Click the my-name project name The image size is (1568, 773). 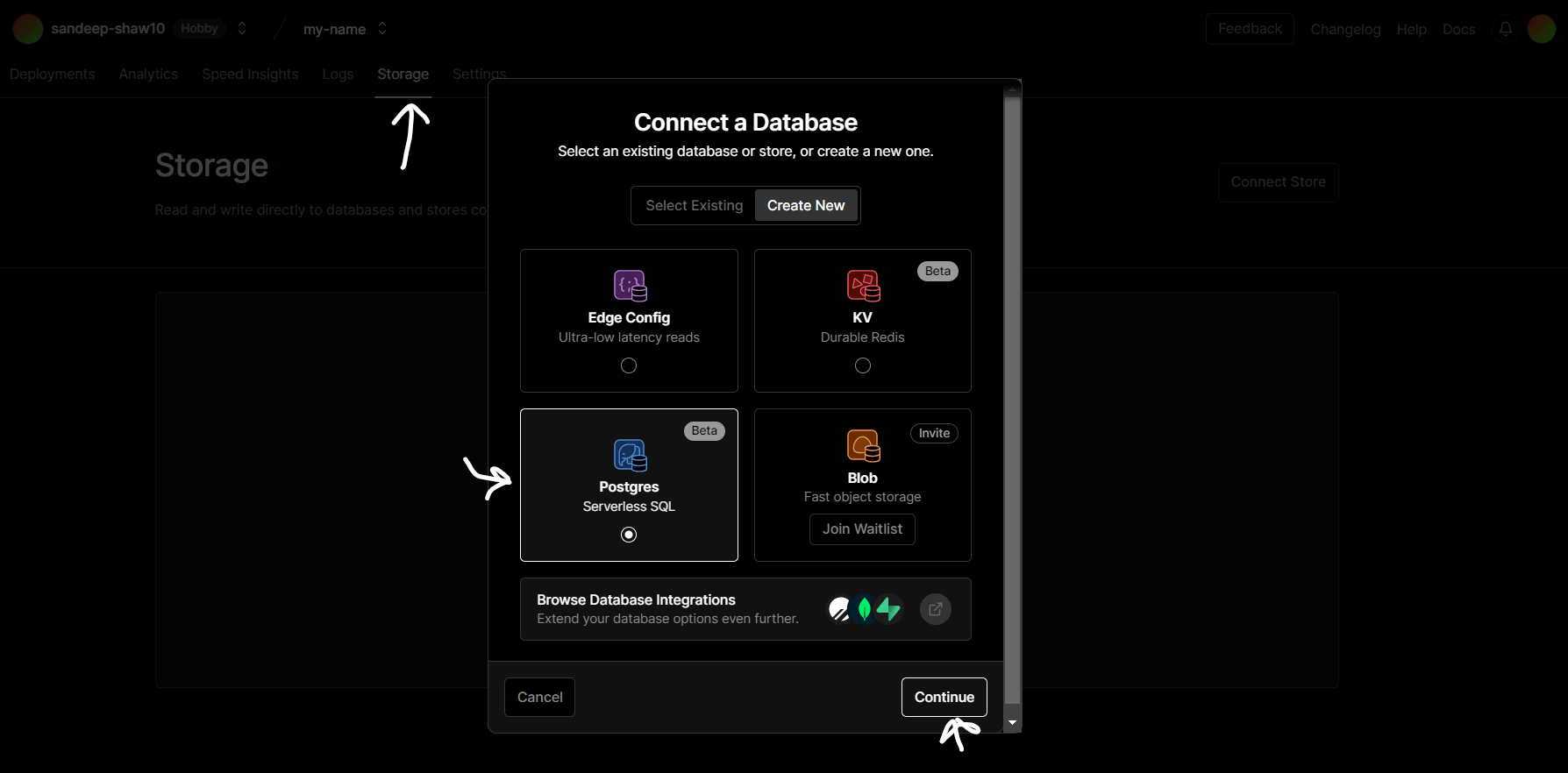coord(334,29)
